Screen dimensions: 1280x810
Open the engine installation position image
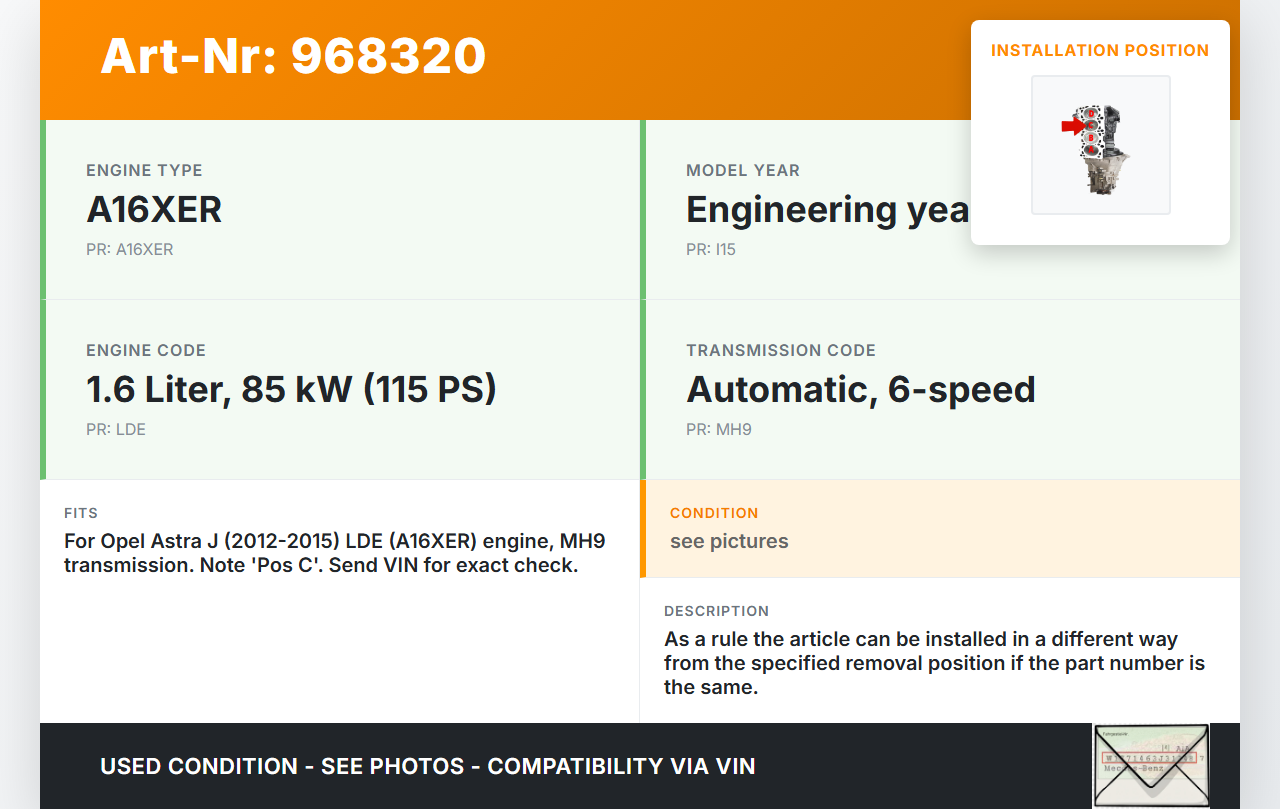pyautogui.click(x=1100, y=145)
